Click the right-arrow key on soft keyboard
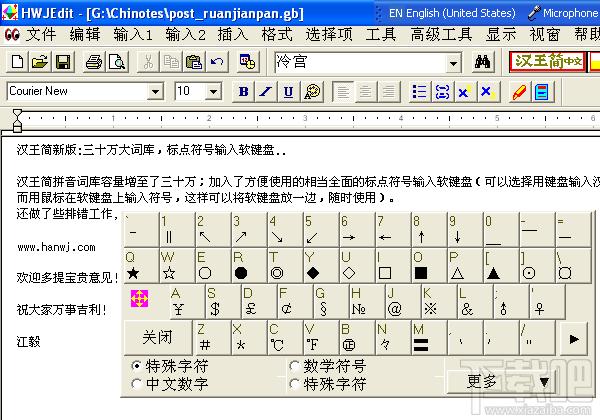600x420 pixels. (574, 339)
